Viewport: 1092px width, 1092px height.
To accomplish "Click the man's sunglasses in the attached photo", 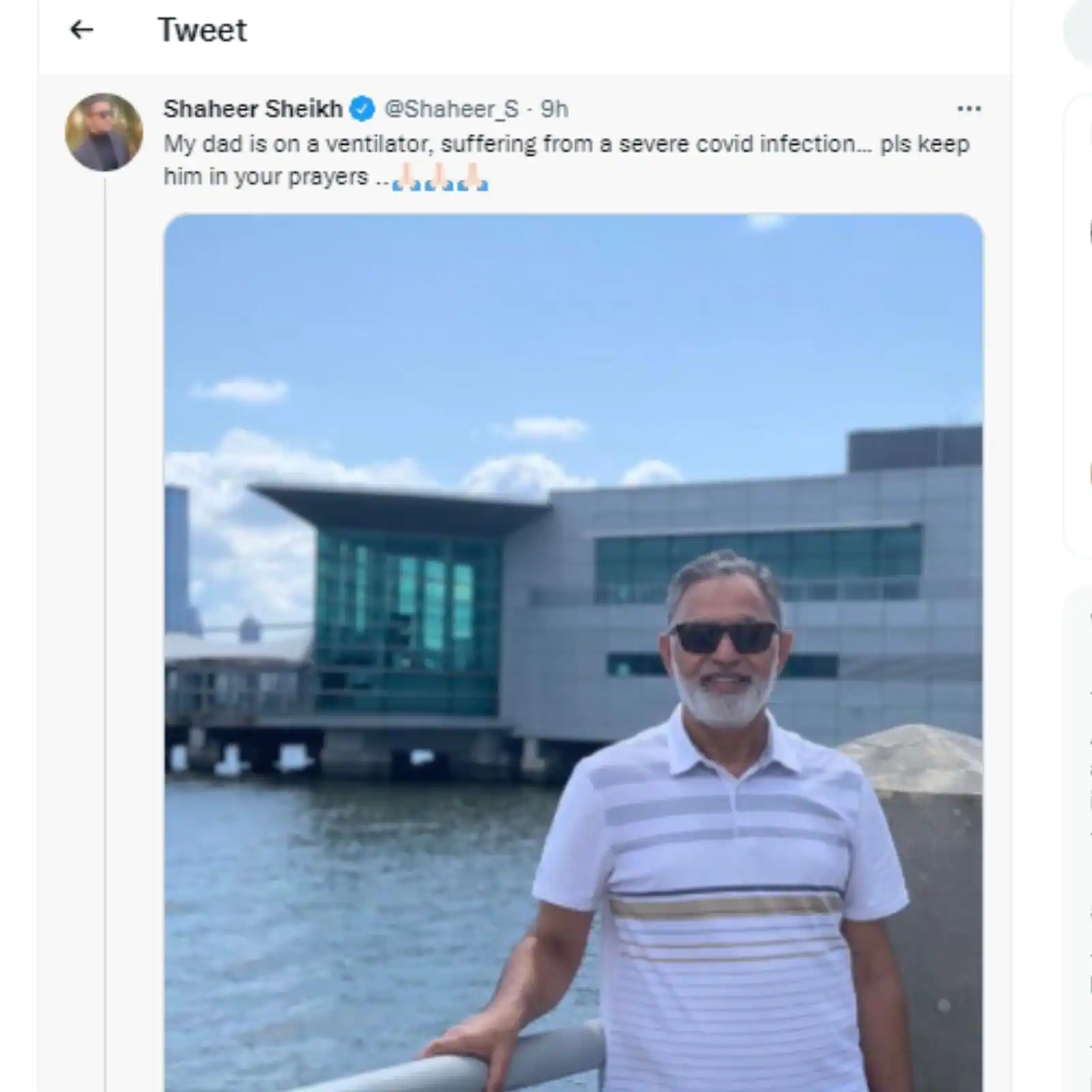I will (724, 637).
